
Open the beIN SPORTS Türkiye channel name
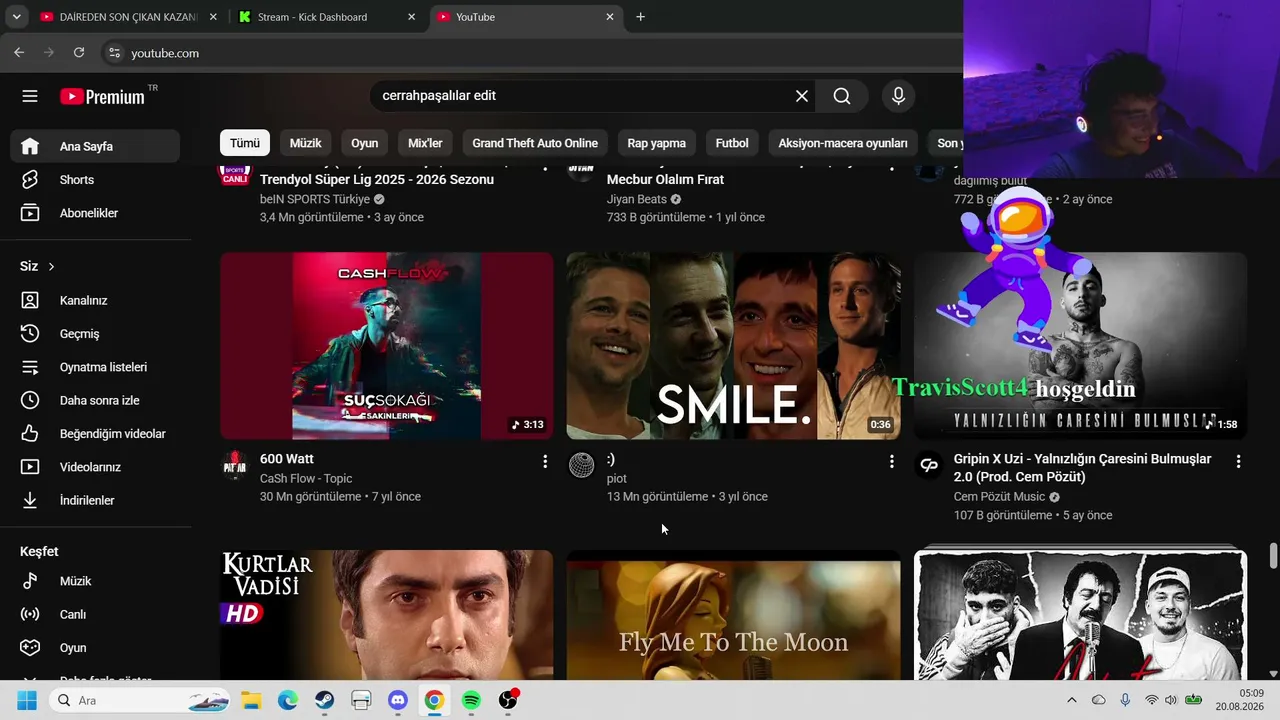click(315, 199)
